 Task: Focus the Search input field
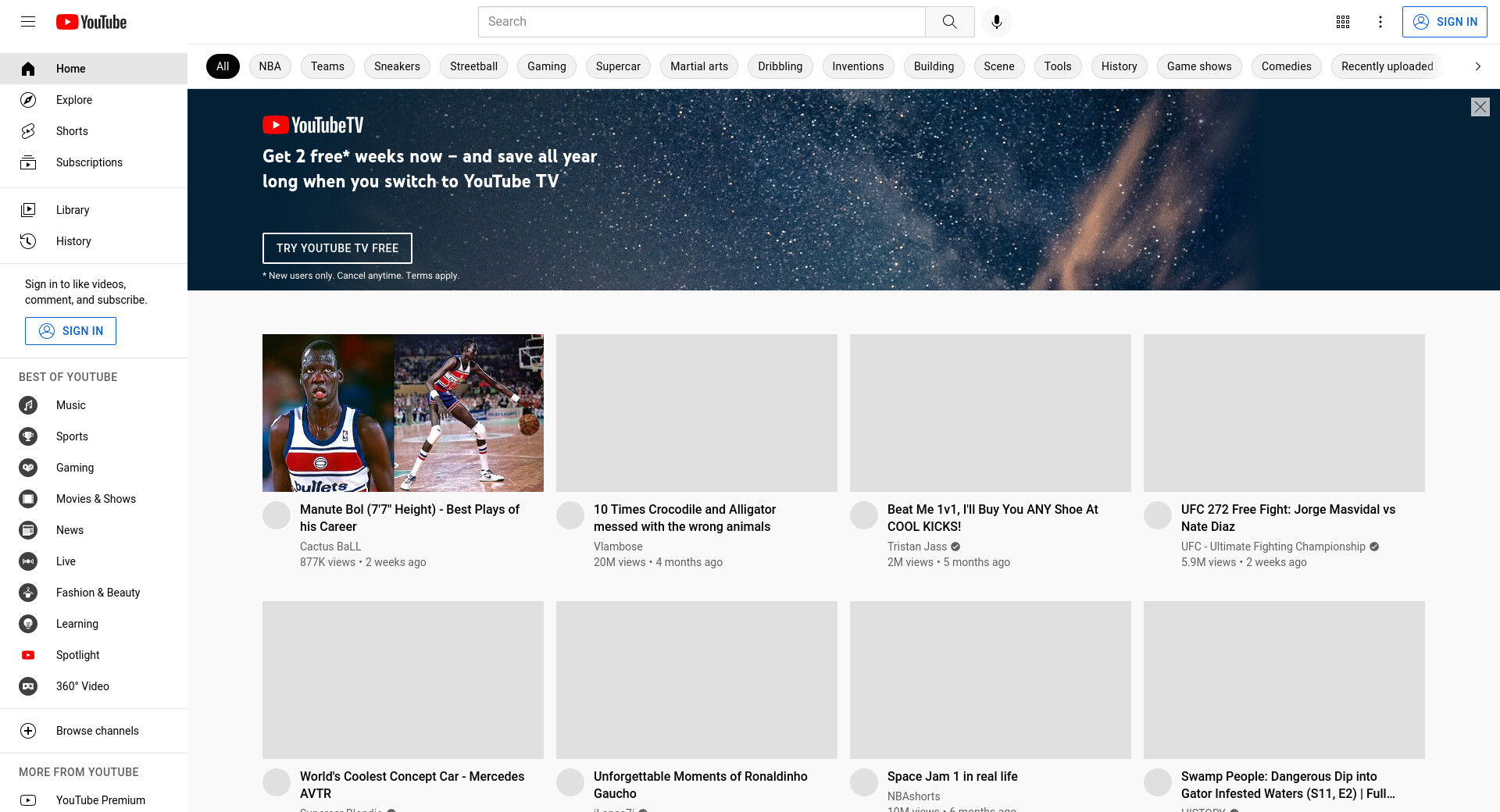point(702,22)
